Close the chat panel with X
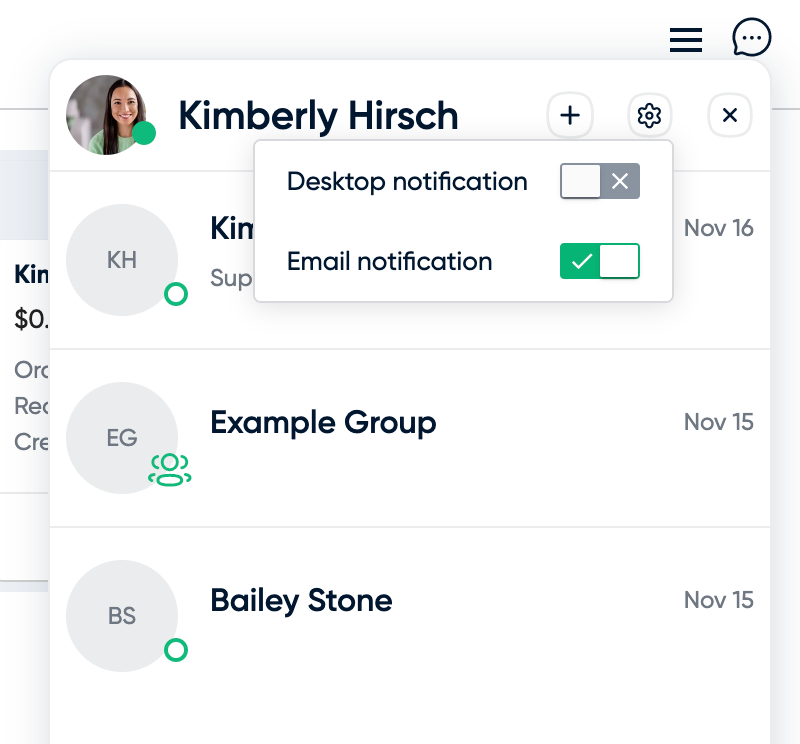Viewport: 800px width, 744px height. click(730, 115)
